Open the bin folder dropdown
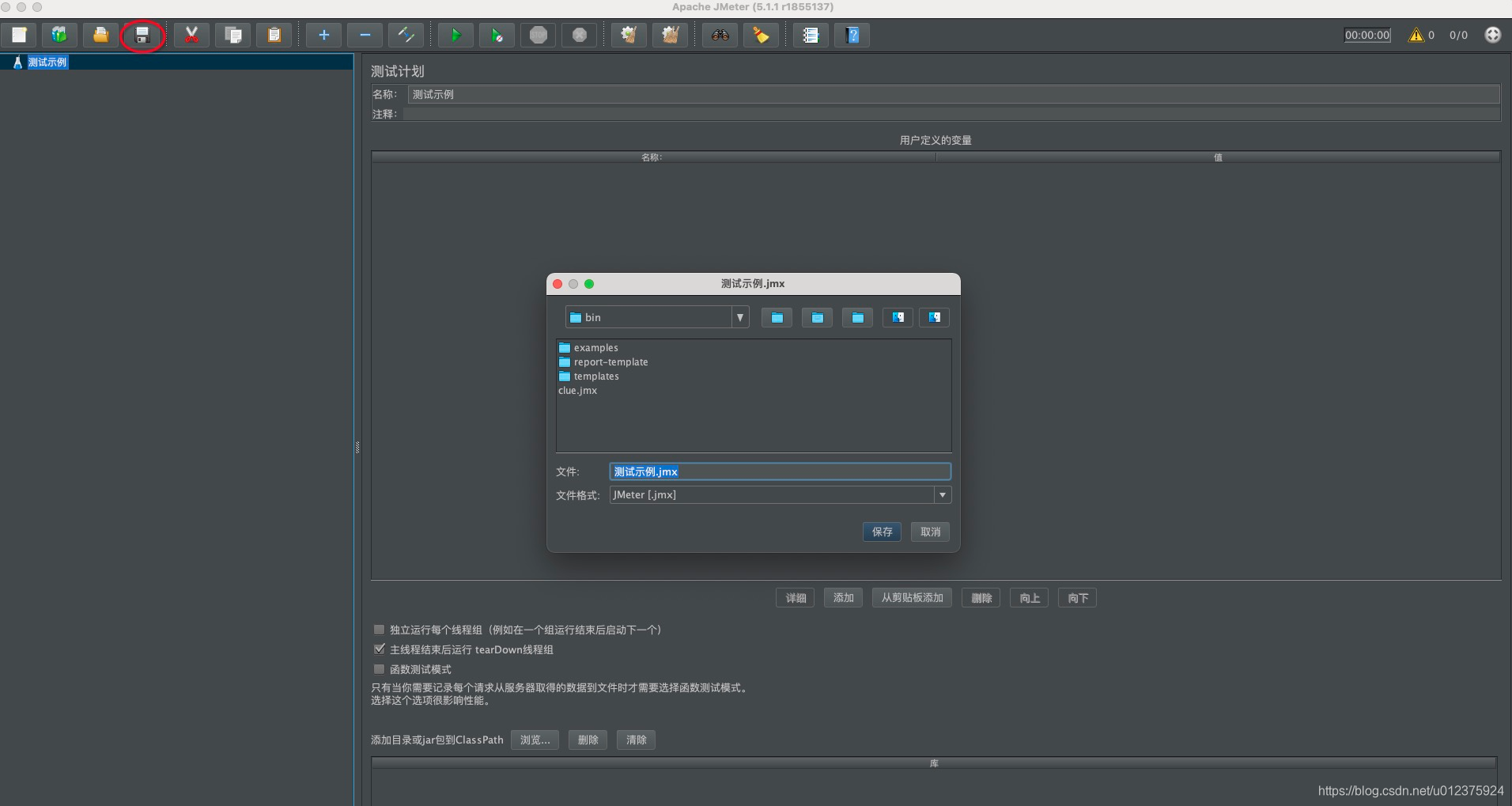1512x806 pixels. [739, 317]
